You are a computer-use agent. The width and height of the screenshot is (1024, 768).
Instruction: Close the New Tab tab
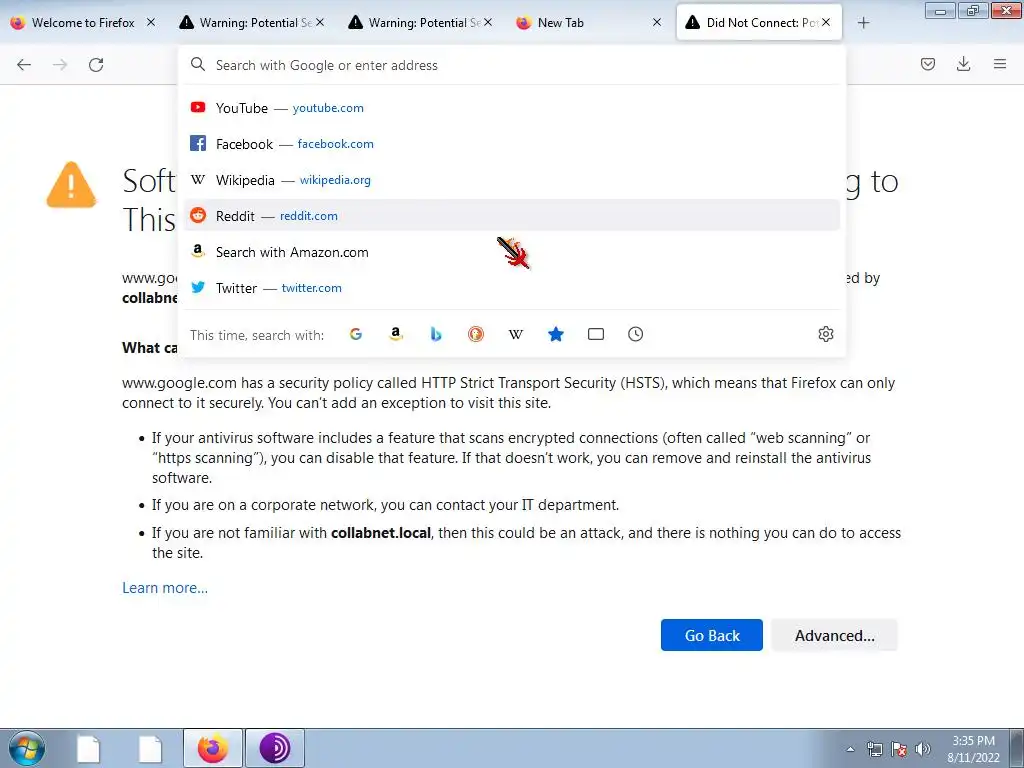coord(657,22)
